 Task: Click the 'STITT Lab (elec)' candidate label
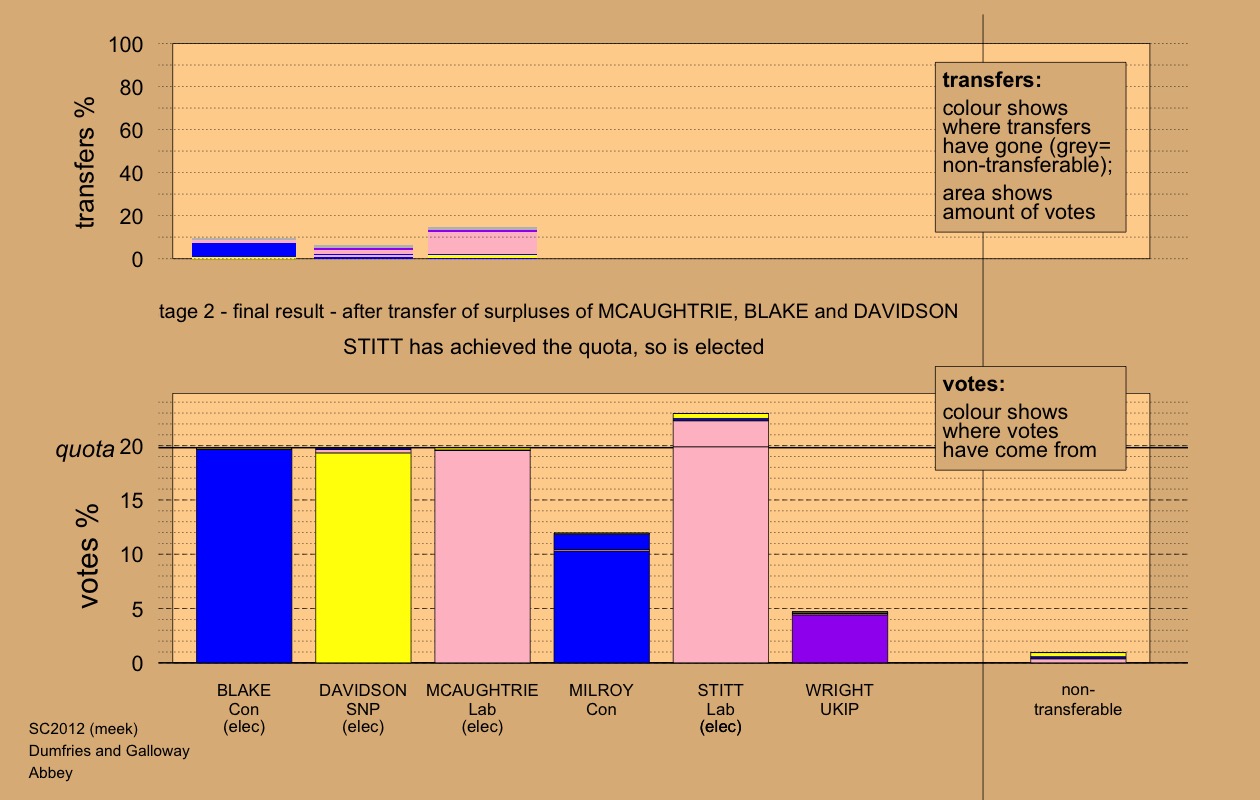(720, 709)
